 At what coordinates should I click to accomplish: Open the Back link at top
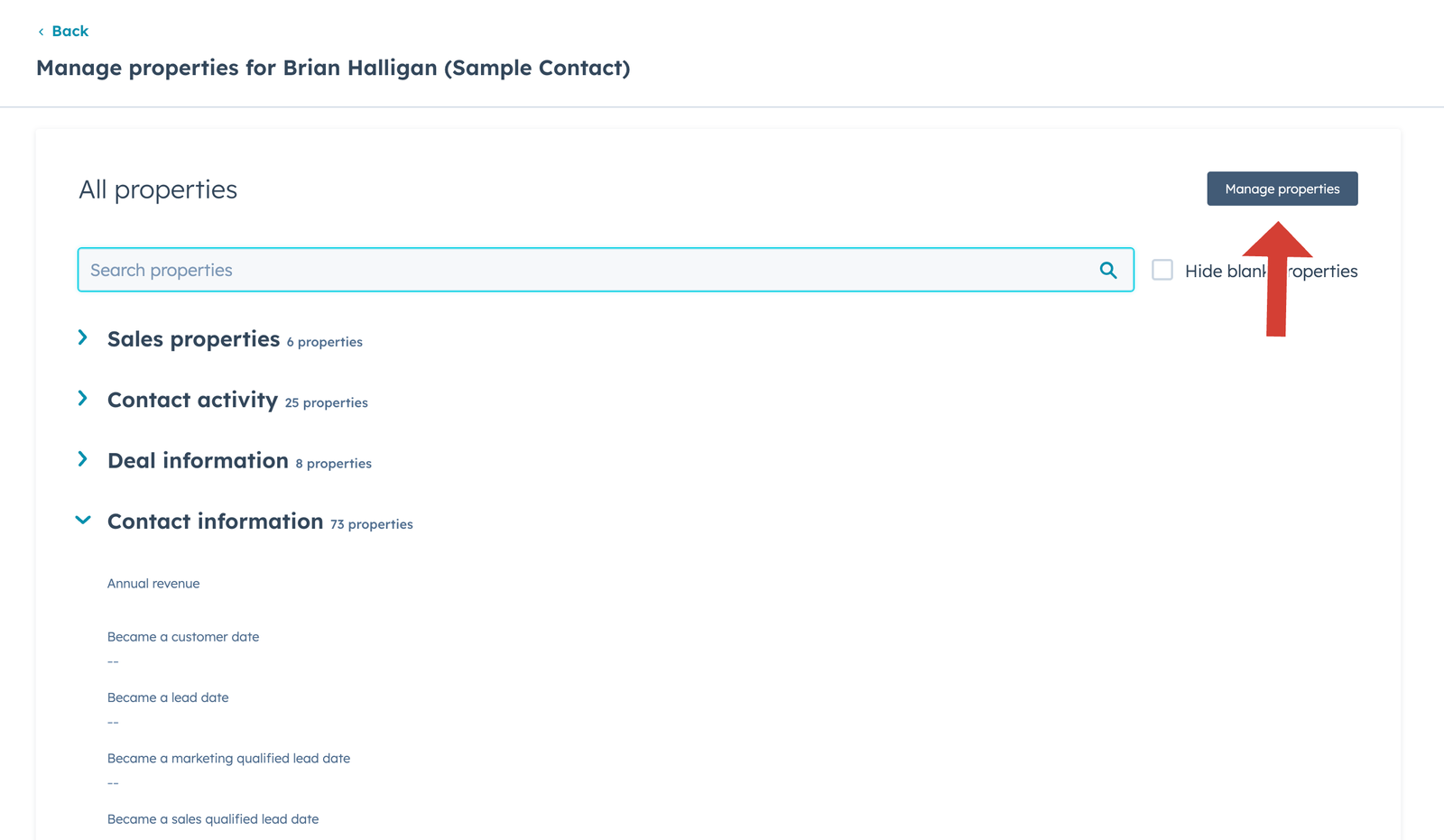(x=69, y=31)
